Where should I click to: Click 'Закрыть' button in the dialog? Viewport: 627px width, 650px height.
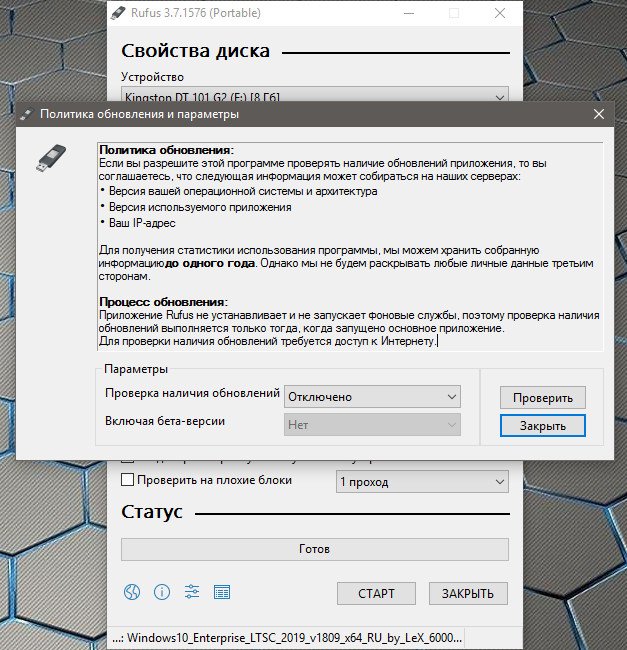click(542, 425)
